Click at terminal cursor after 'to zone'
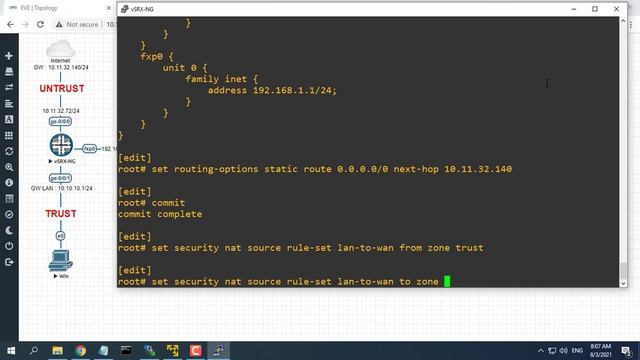Viewport: 640px width, 360px height. (447, 282)
